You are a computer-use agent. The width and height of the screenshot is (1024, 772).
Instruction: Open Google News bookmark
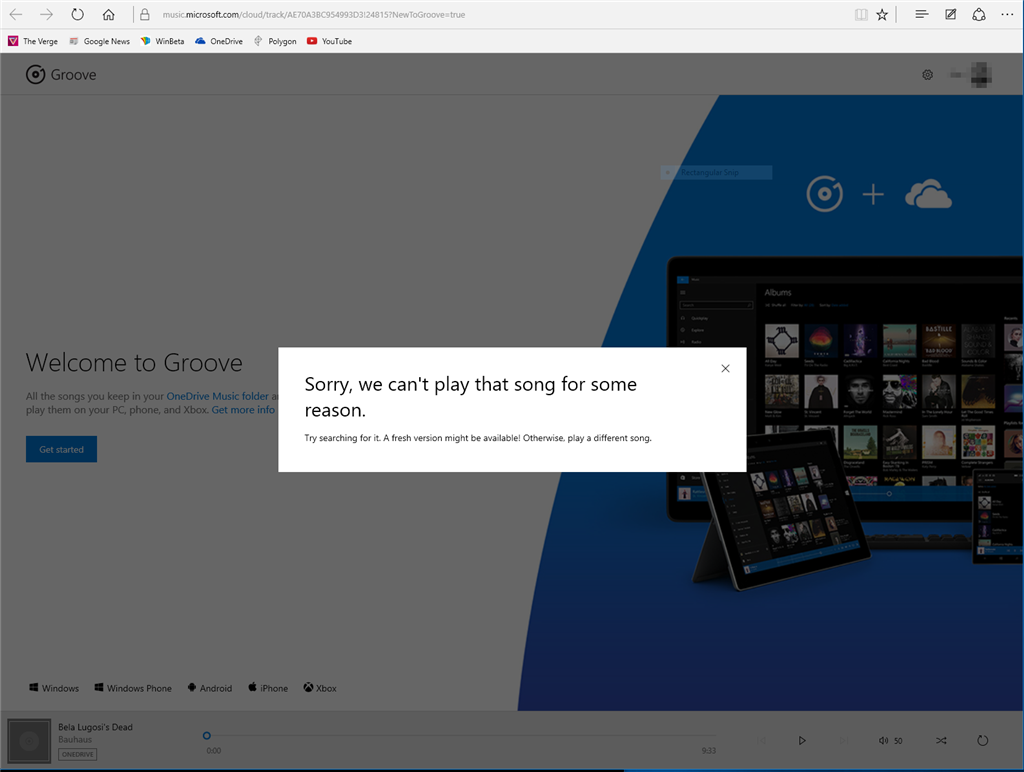tap(99, 41)
